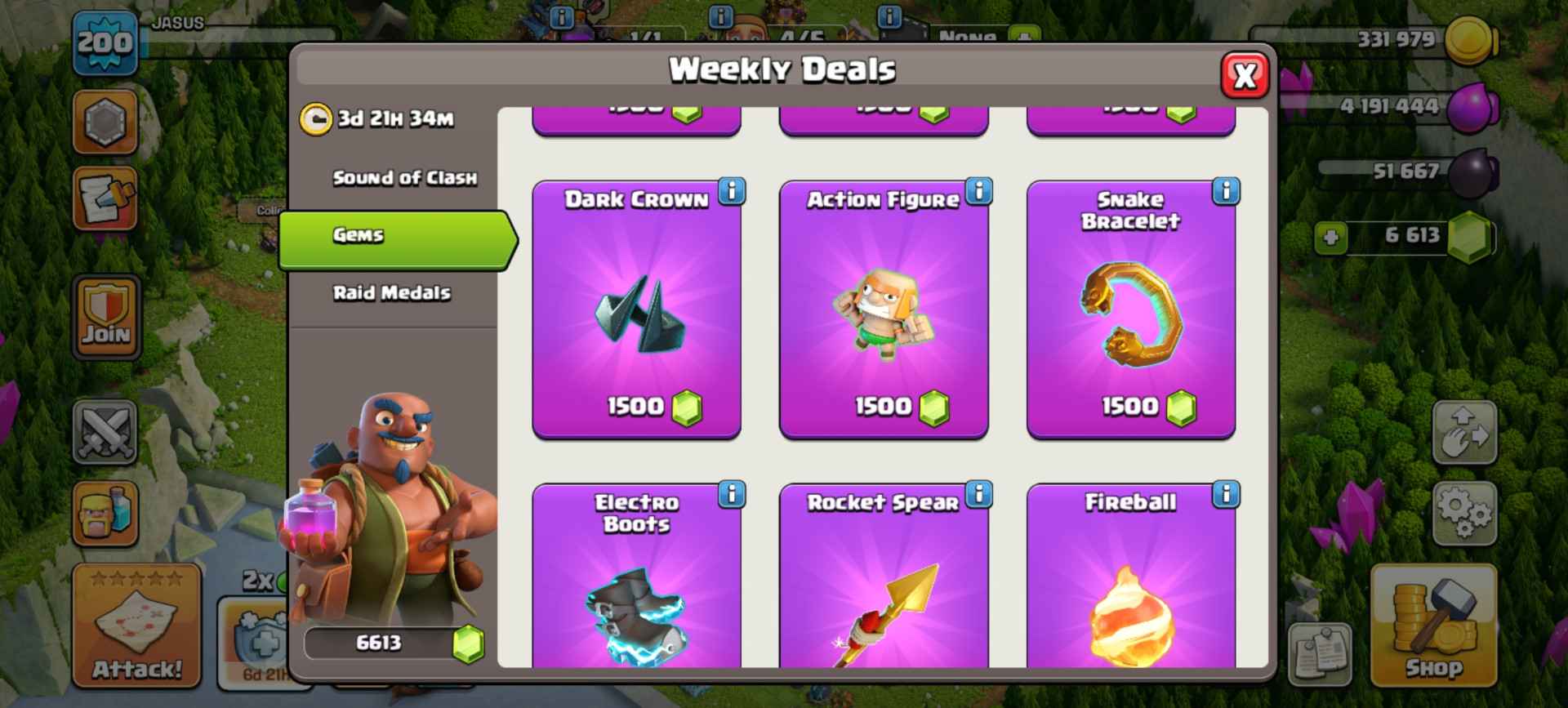Viewport: 1568px width, 708px height.
Task: Open info for Dark Crown deal
Action: pyautogui.click(x=732, y=191)
